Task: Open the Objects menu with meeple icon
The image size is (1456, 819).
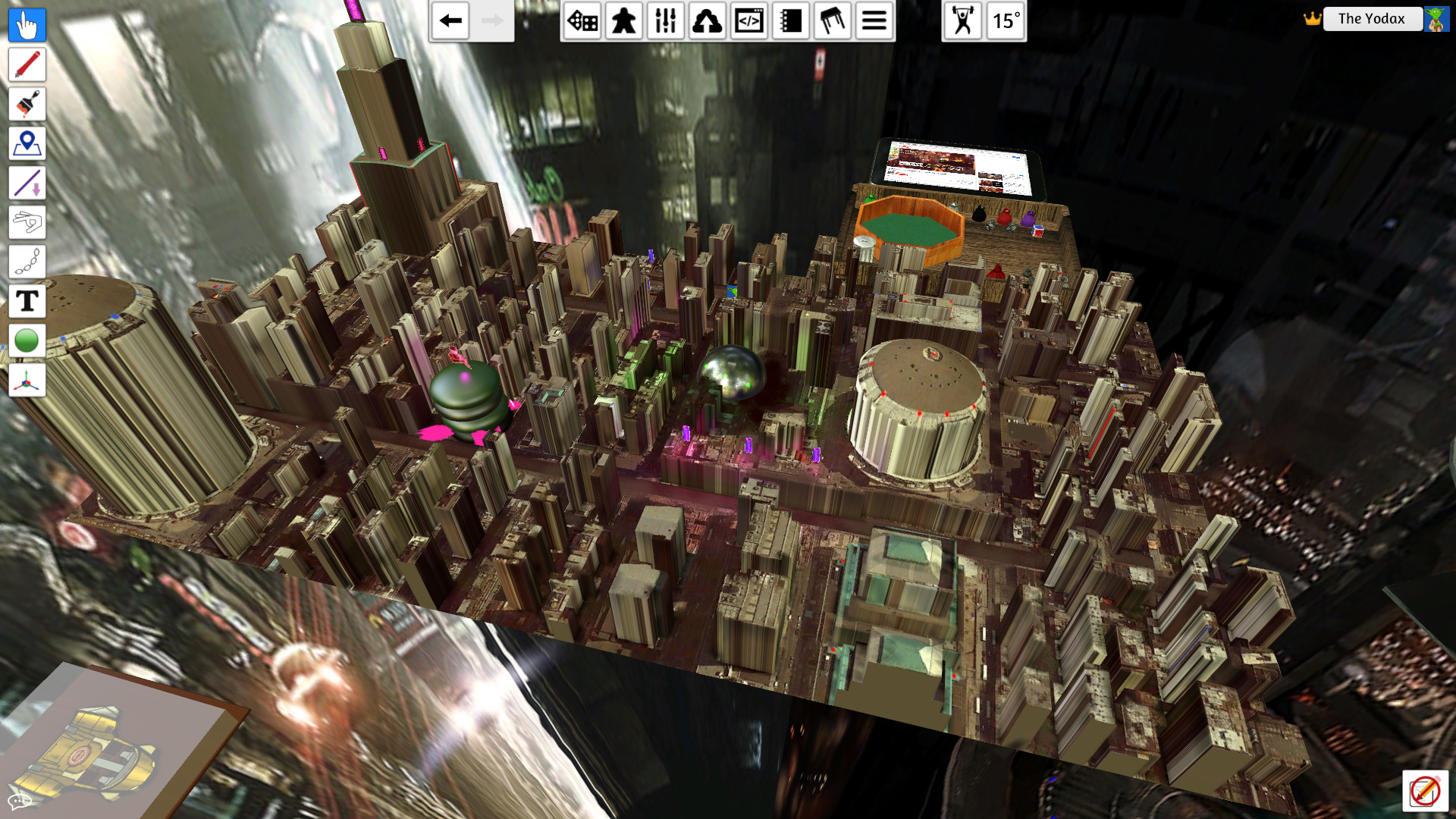Action: coord(624,20)
